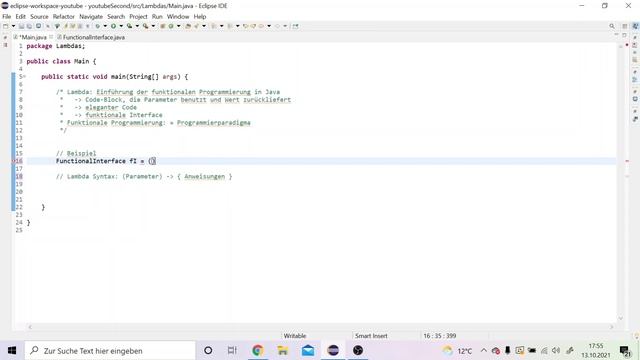The image size is (640, 360).
Task: Expand the Run configurations dropdown arrow
Action: tap(121, 26)
